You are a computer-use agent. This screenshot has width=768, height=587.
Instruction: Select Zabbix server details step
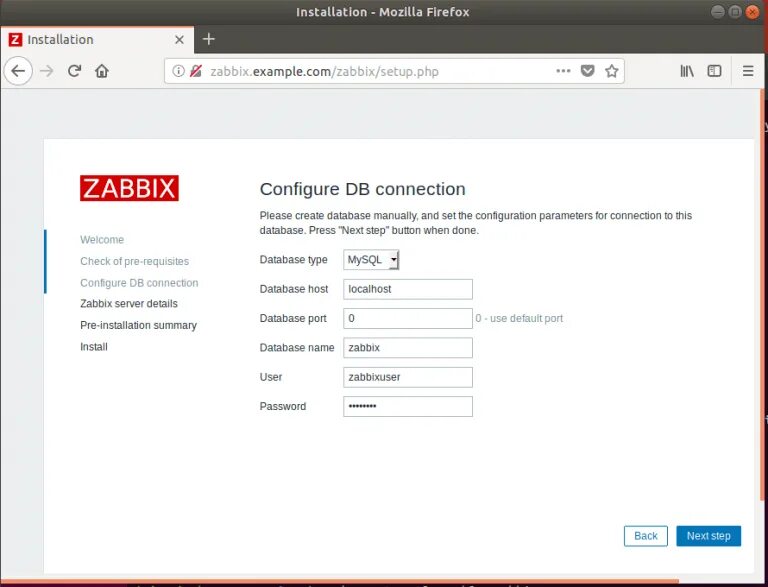(x=129, y=303)
